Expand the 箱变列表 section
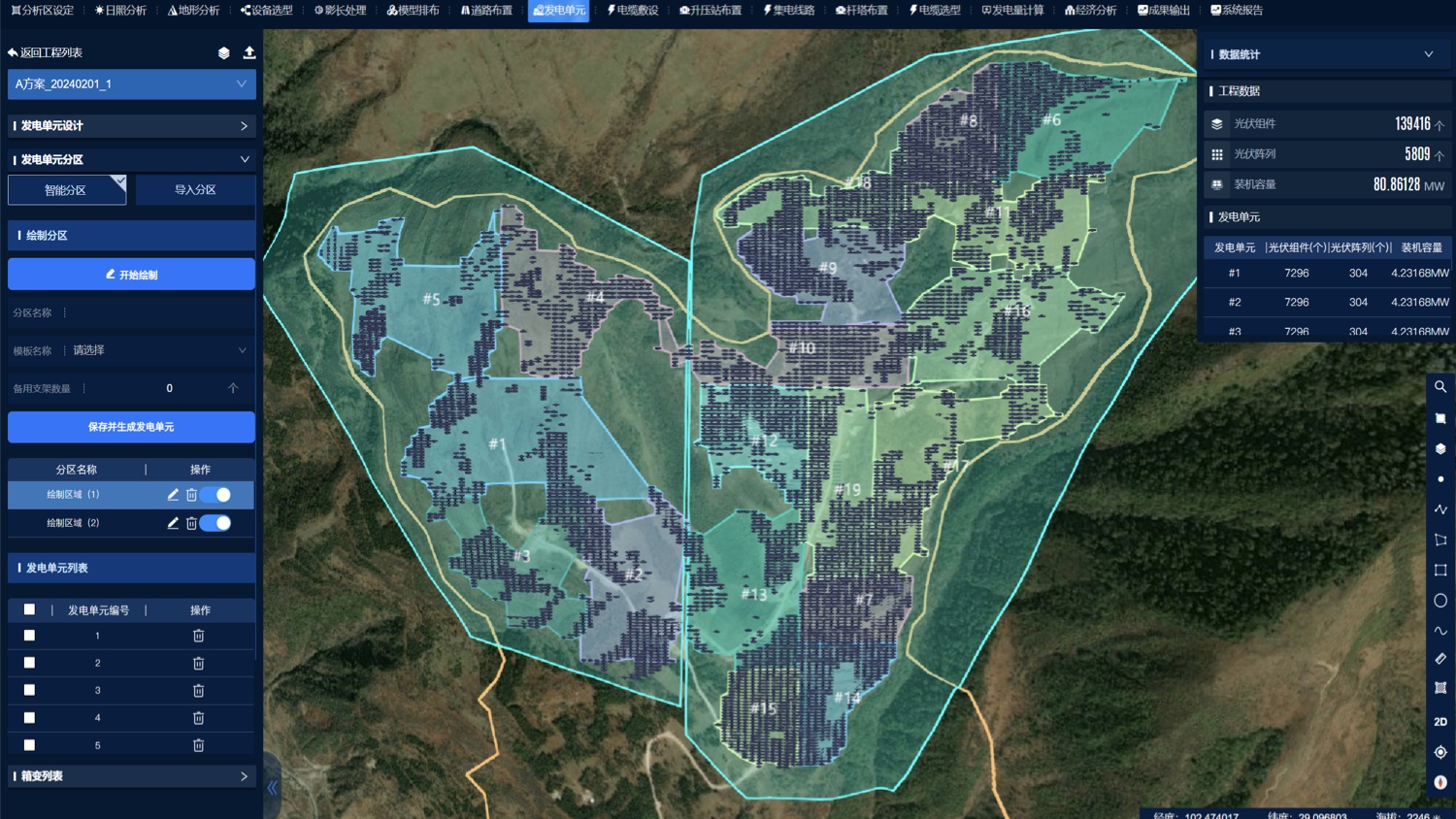Screen dimensions: 1456x819 click(132, 776)
